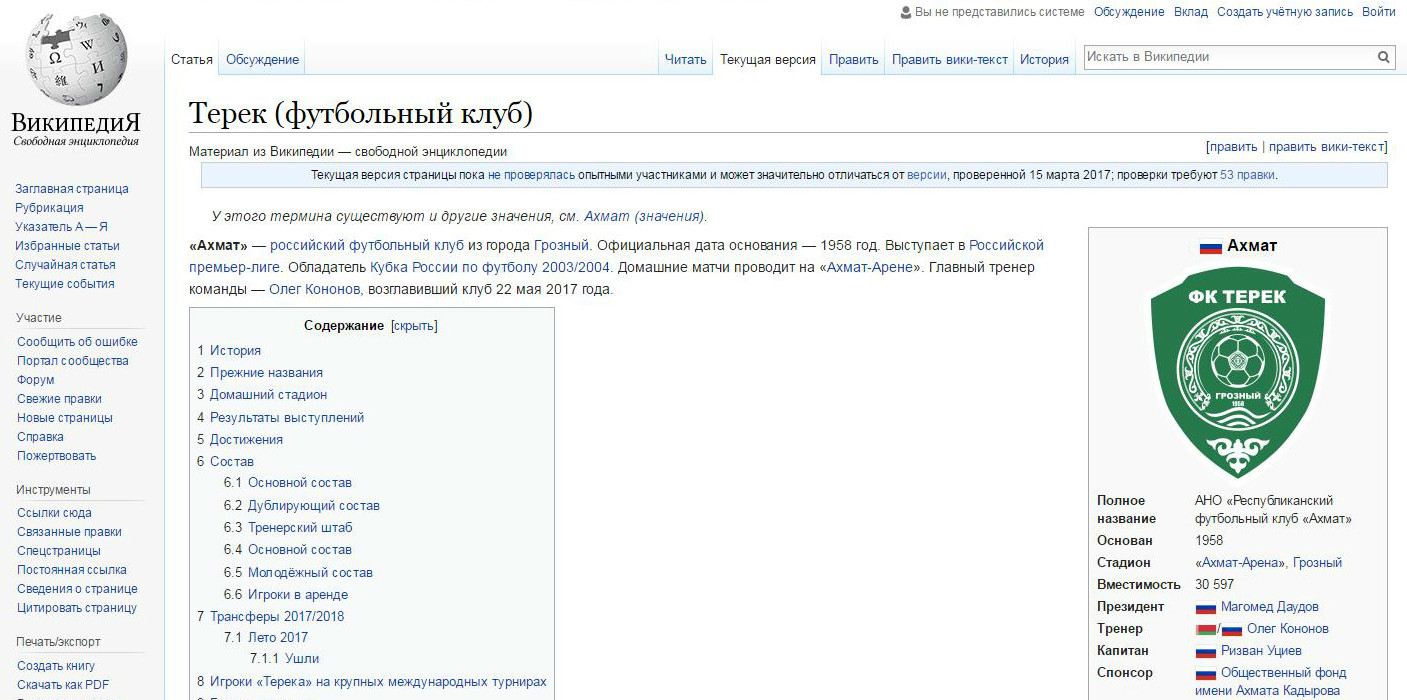Click Создать учётную запись link
Viewport: 1407px width, 700px height.
pos(1285,12)
